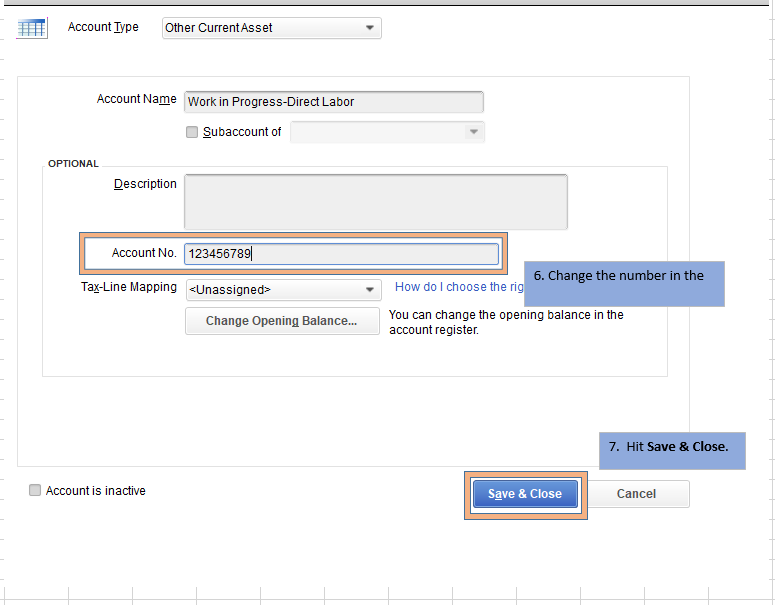
Task: Select the step 7 Save & Close callout
Action: coord(672,448)
